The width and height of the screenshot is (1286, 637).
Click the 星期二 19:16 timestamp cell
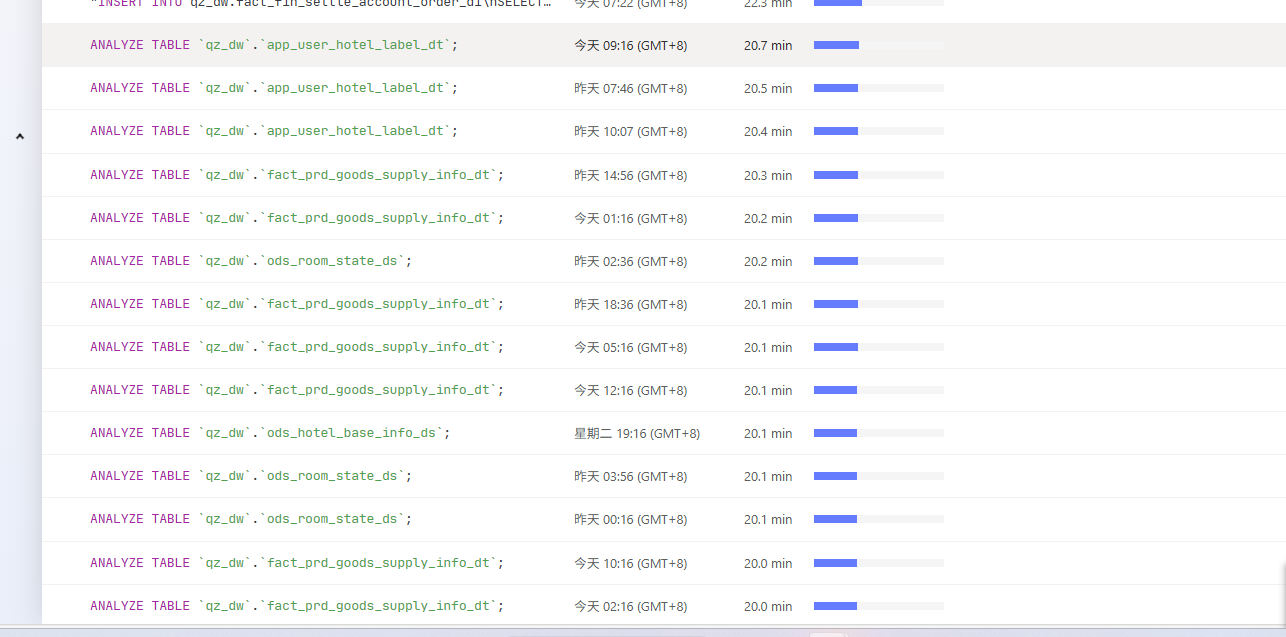pyautogui.click(x=636, y=433)
